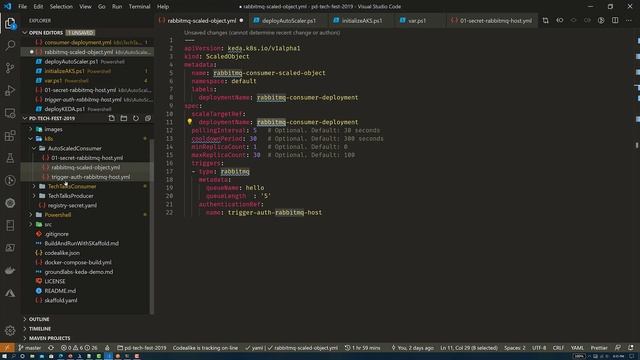
Task: Open registry-secret.yaml in the file tree
Action: tap(72, 205)
